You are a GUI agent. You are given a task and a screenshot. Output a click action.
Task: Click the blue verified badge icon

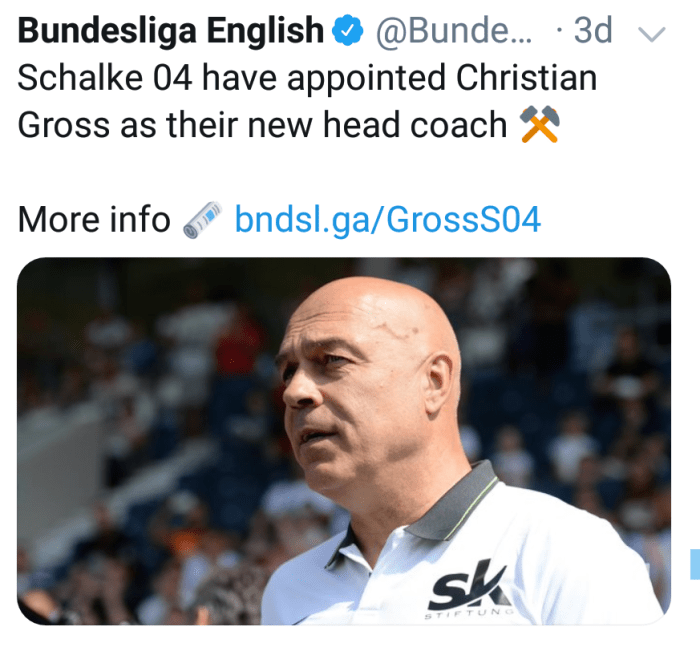pyautogui.click(x=348, y=30)
